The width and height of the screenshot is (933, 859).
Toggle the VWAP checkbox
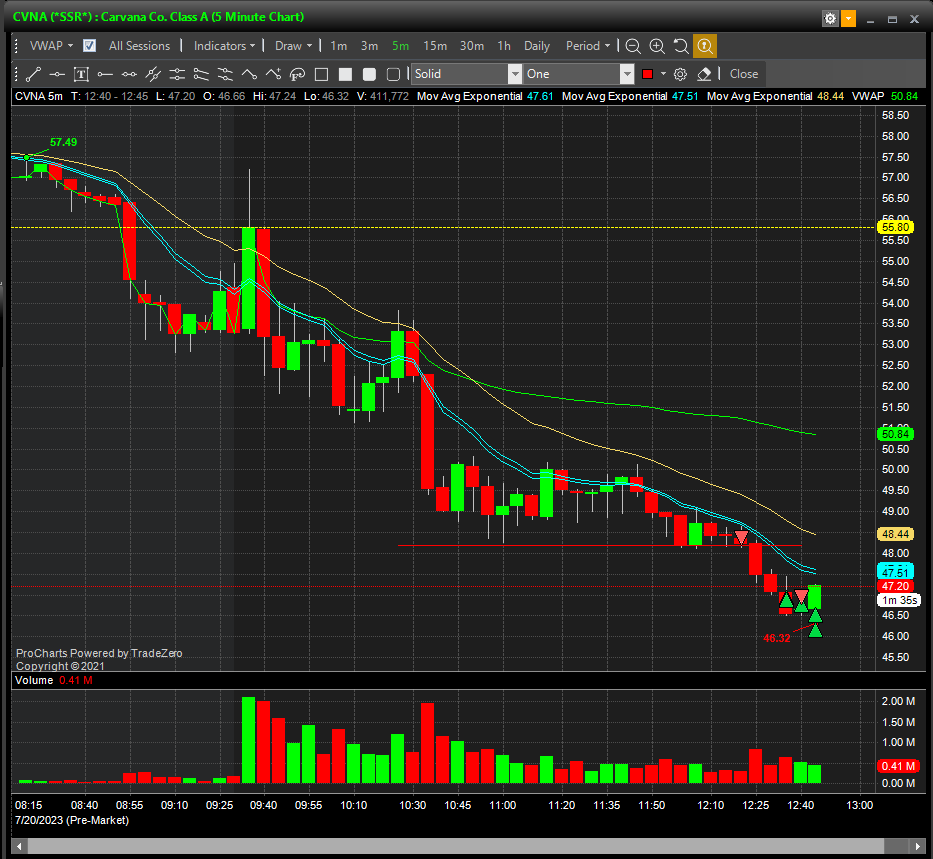pos(89,46)
